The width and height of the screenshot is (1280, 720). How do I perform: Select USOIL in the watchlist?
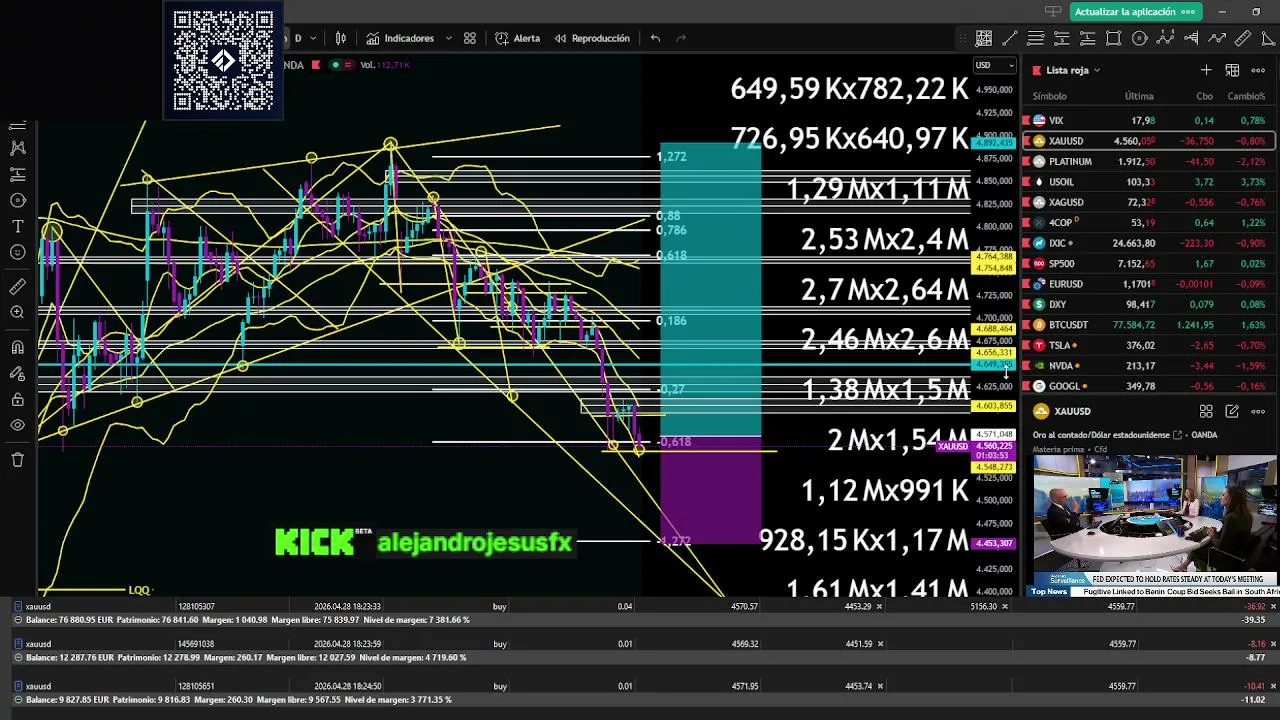pos(1149,182)
